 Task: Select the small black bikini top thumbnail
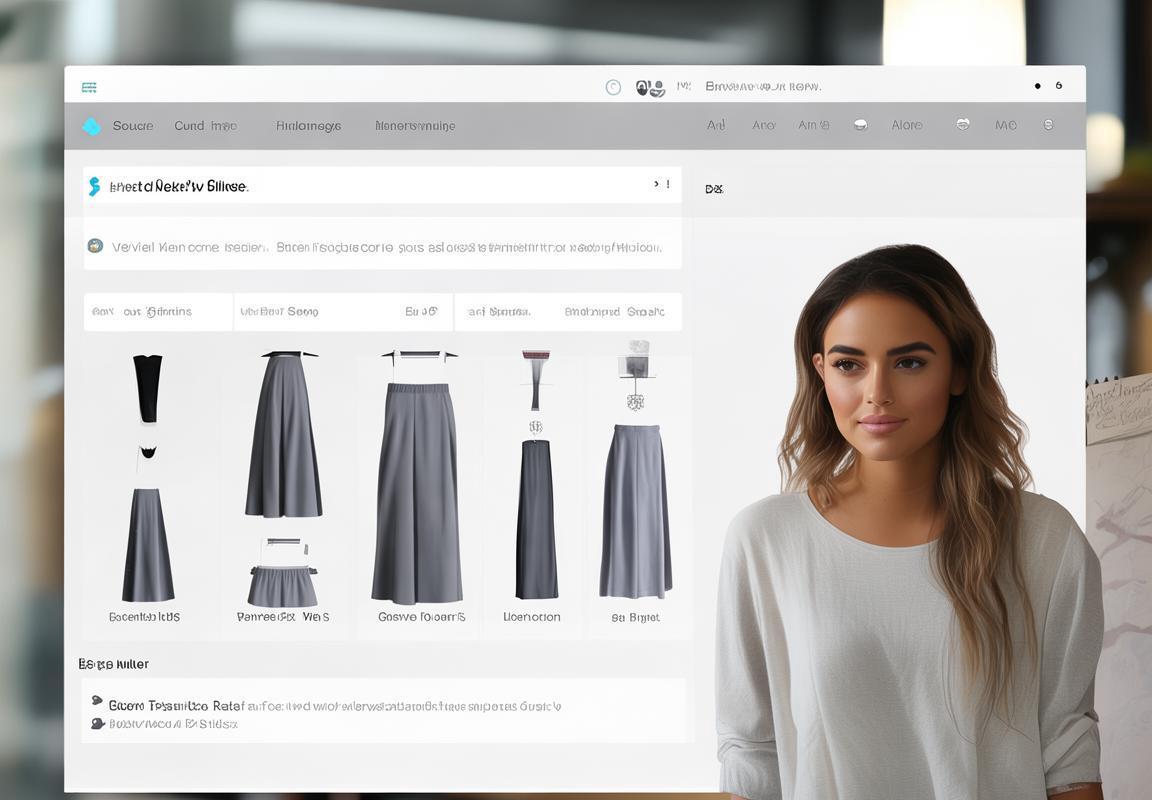point(148,452)
